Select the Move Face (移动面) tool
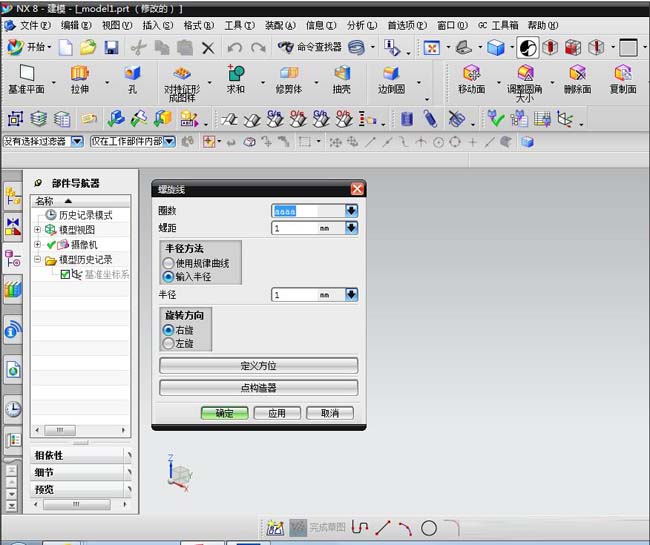Viewport: 650px width, 545px height. (472, 79)
